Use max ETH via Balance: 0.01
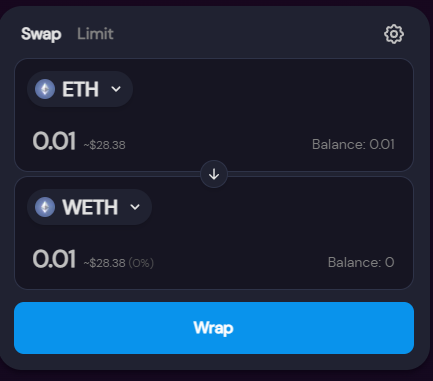Screen dimensions: 433x381 [353, 144]
